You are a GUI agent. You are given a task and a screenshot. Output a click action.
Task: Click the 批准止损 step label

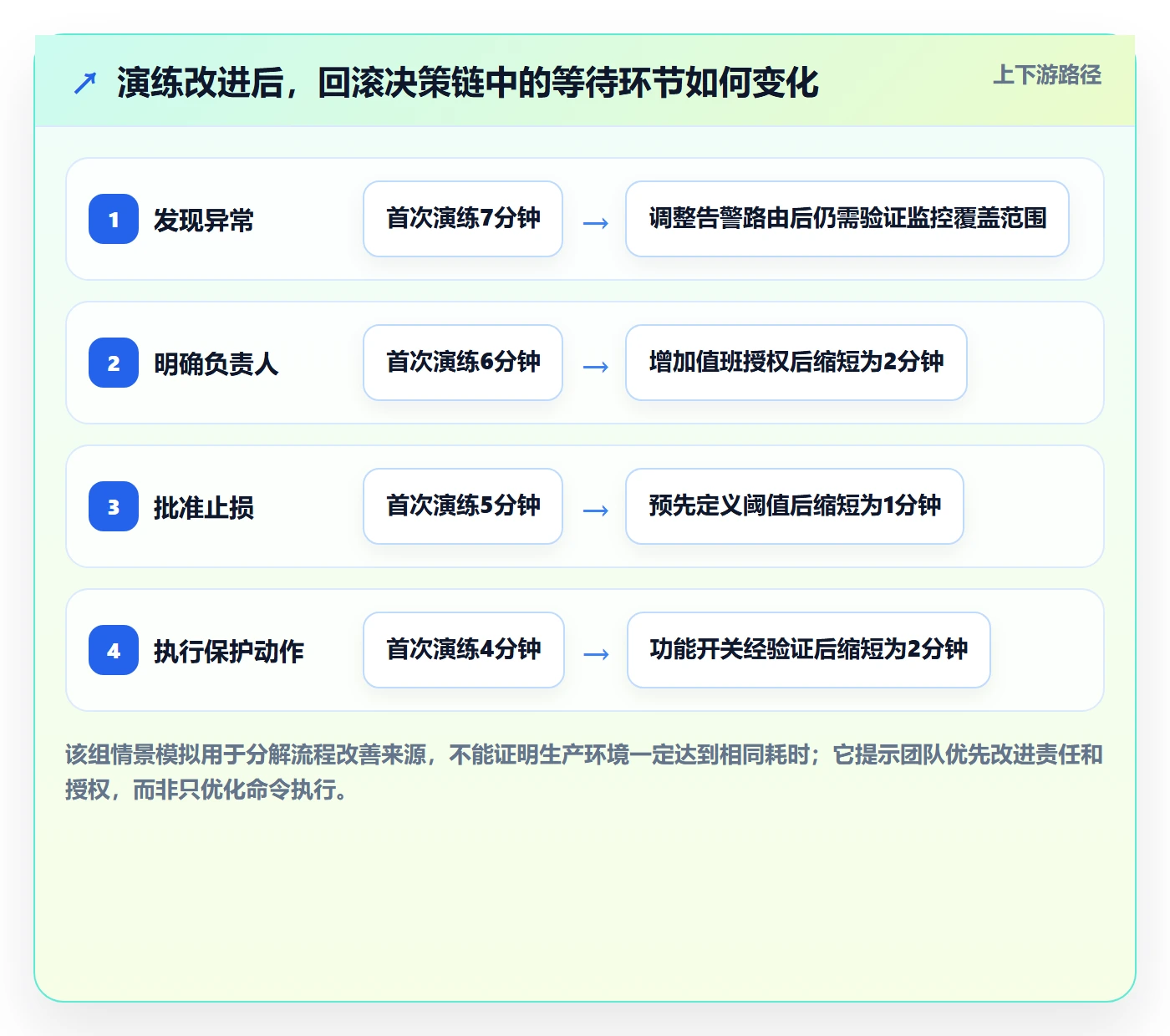(204, 508)
